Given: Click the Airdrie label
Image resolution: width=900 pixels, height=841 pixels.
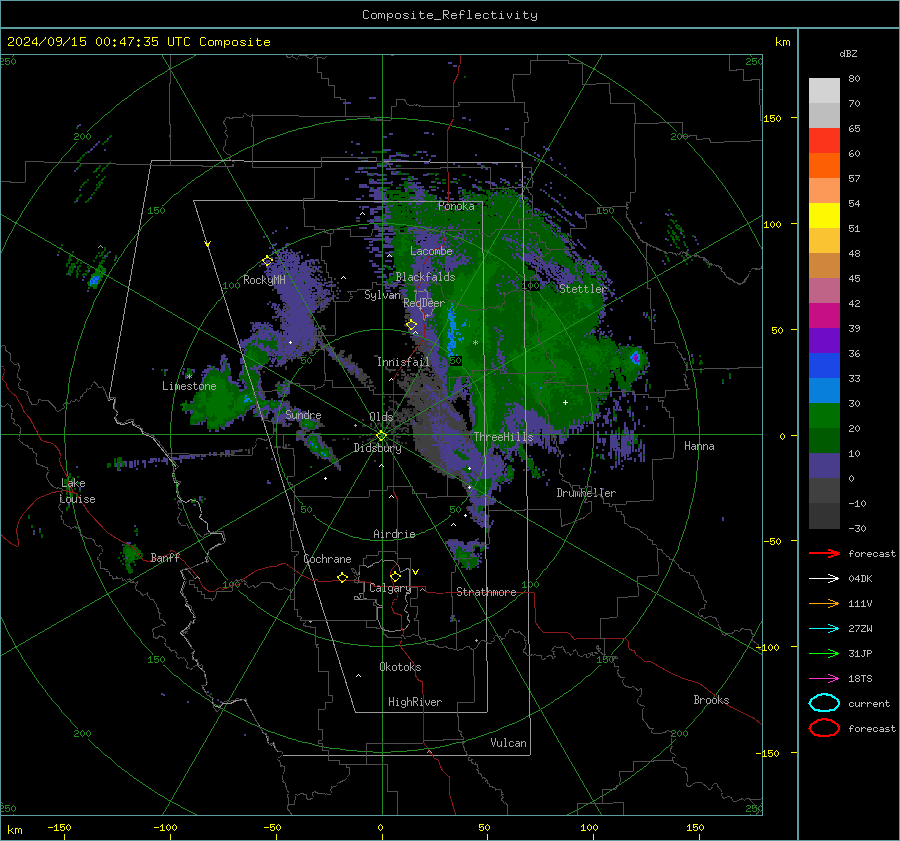Looking at the screenshot, I should click(394, 534).
